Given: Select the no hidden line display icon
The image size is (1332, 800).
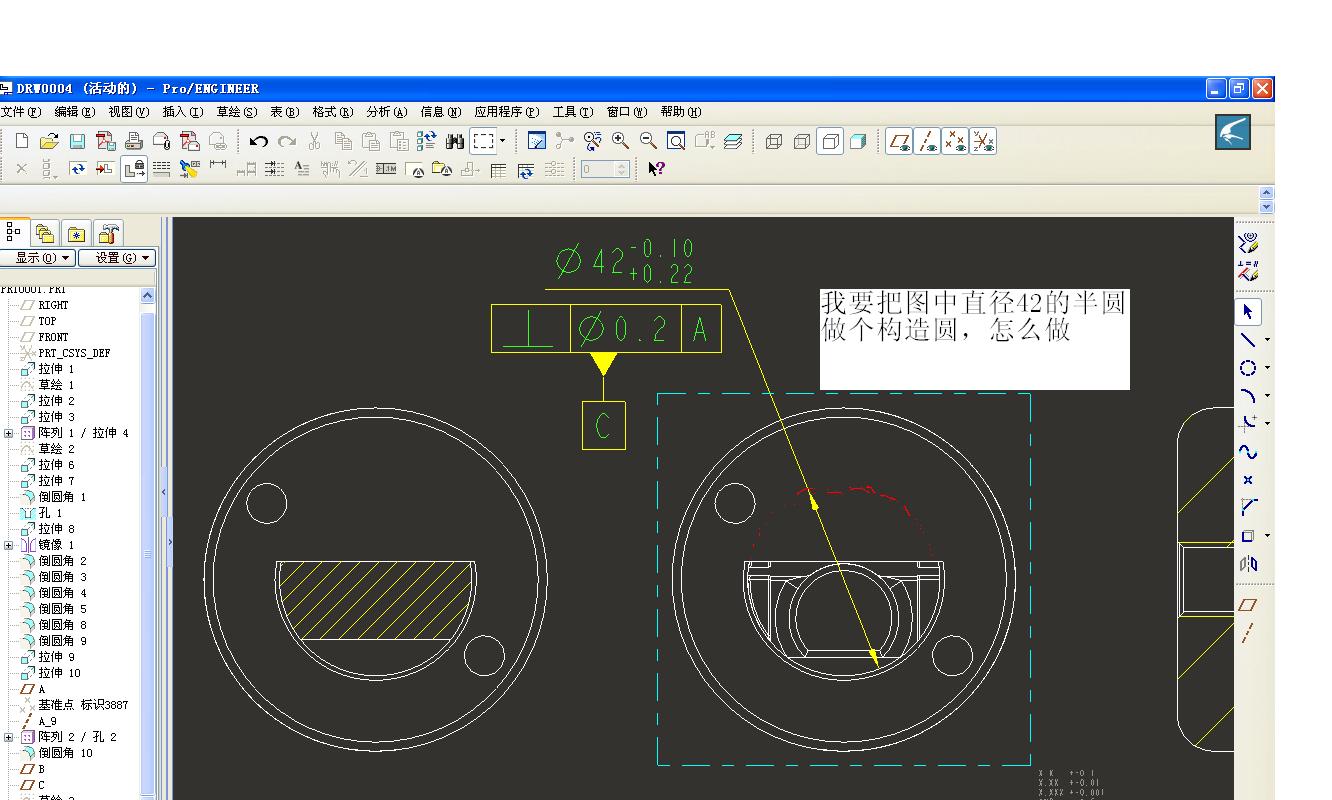Looking at the screenshot, I should [x=830, y=141].
